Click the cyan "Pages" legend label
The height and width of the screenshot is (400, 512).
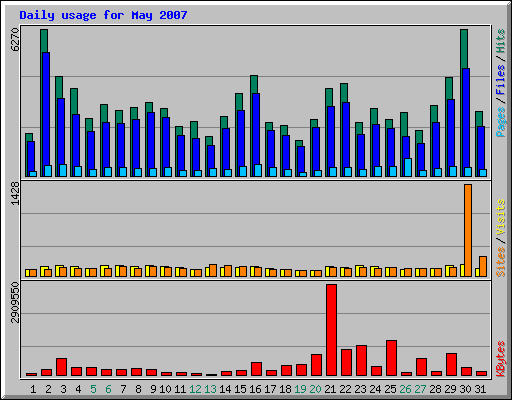coord(500,122)
